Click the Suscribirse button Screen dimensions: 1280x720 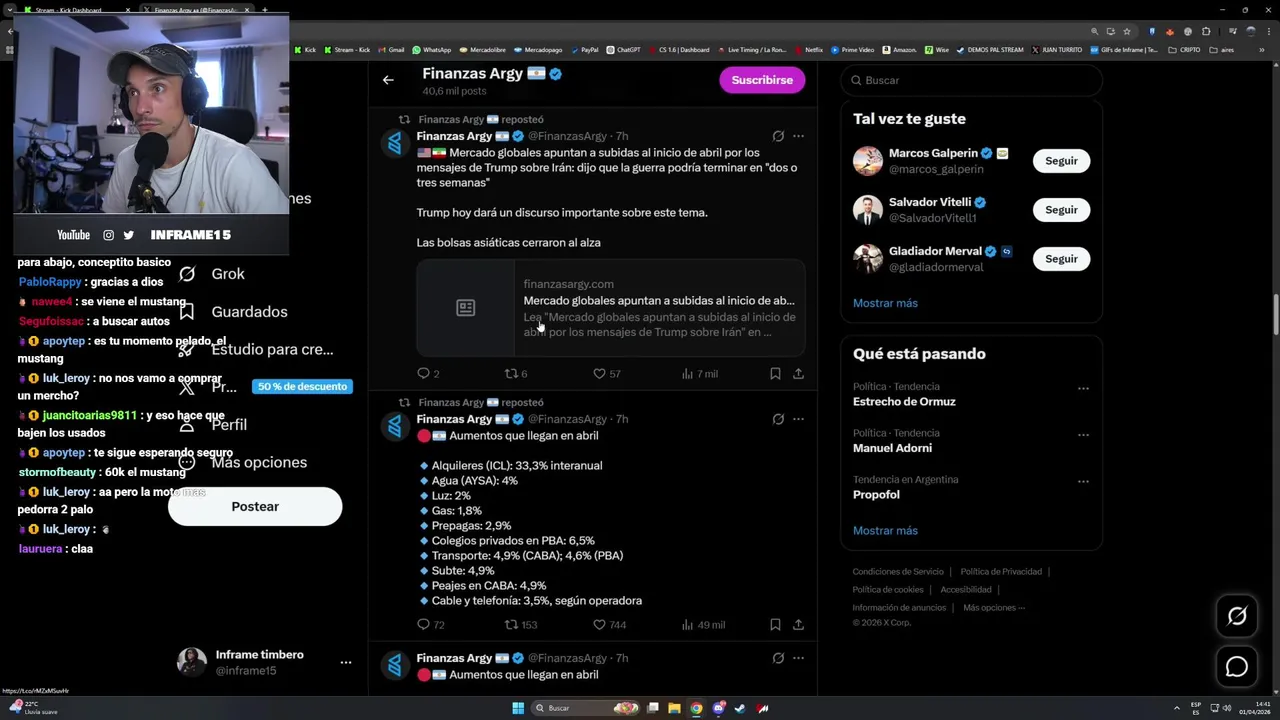pyautogui.click(x=762, y=80)
